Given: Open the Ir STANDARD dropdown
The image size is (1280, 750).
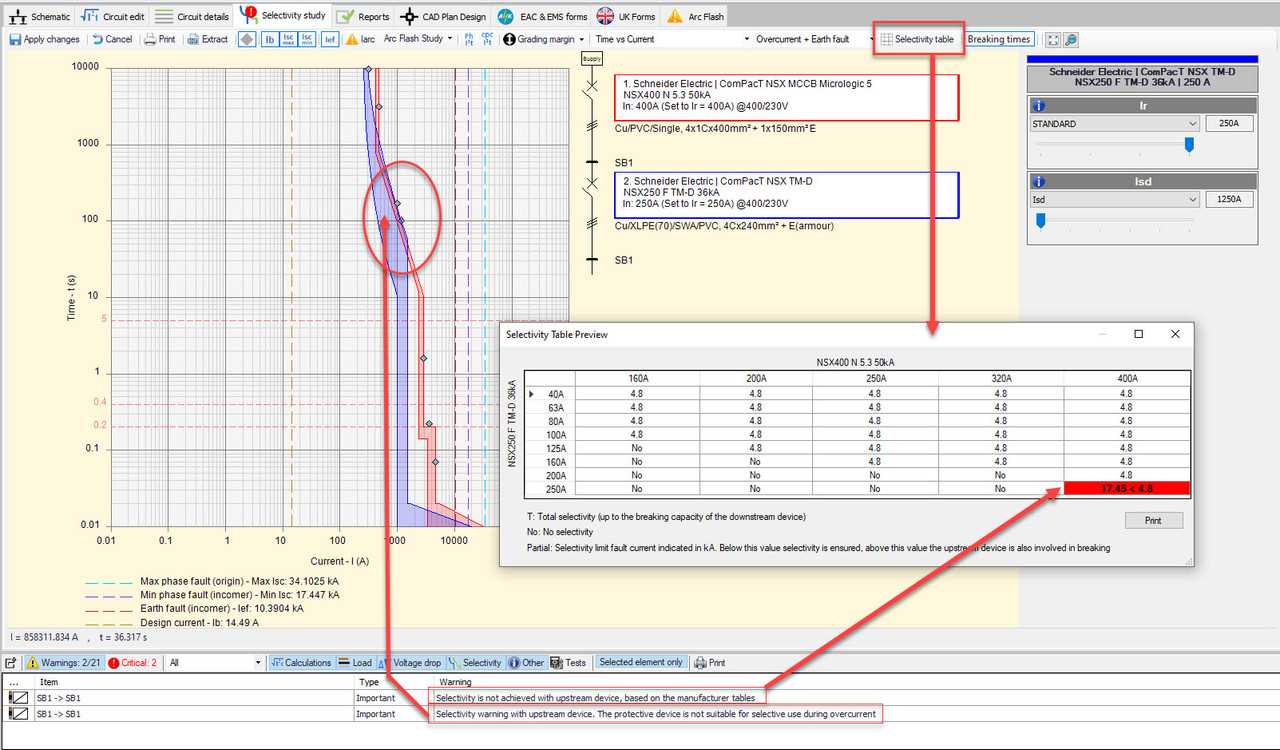Looking at the screenshot, I should pos(1114,124).
